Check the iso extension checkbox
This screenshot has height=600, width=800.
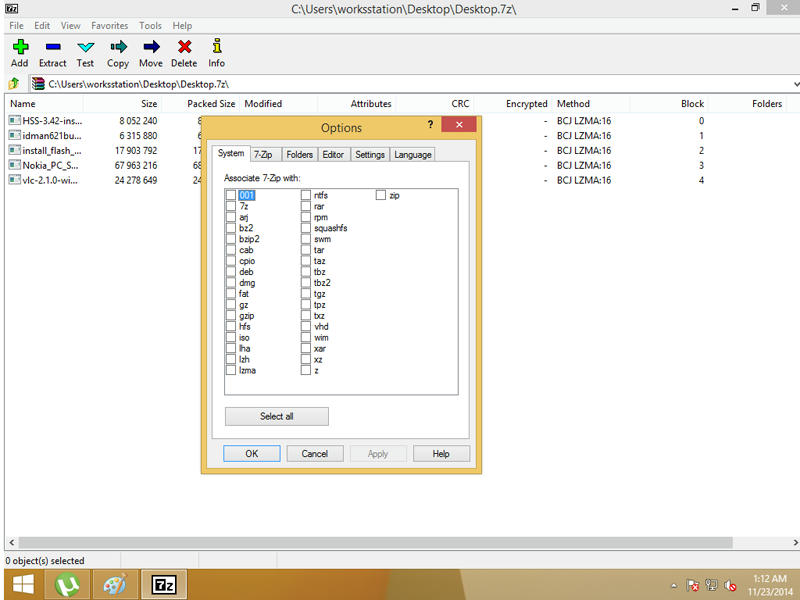[x=231, y=337]
